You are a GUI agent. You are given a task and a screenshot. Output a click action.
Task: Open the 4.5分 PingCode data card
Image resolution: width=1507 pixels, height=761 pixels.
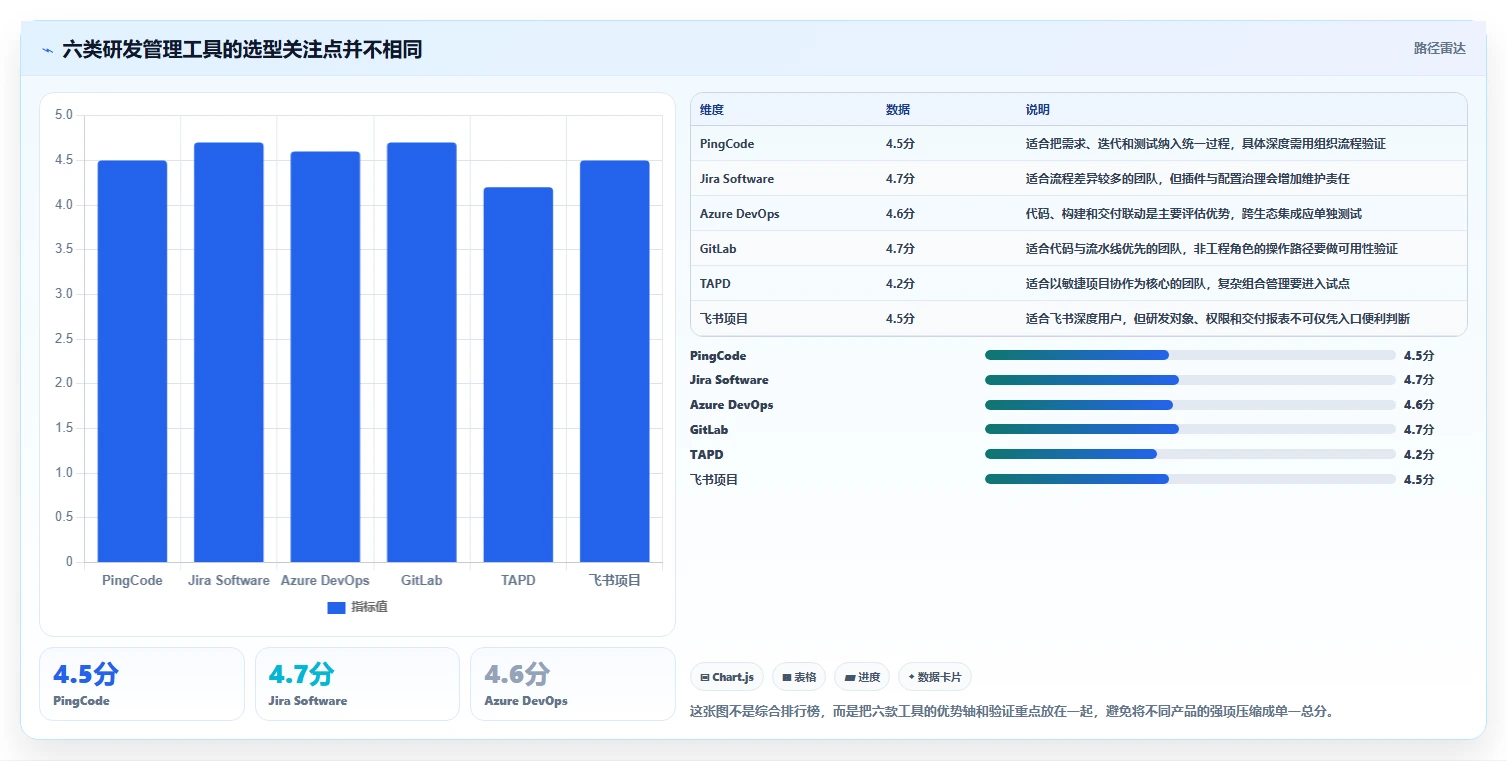coord(142,684)
